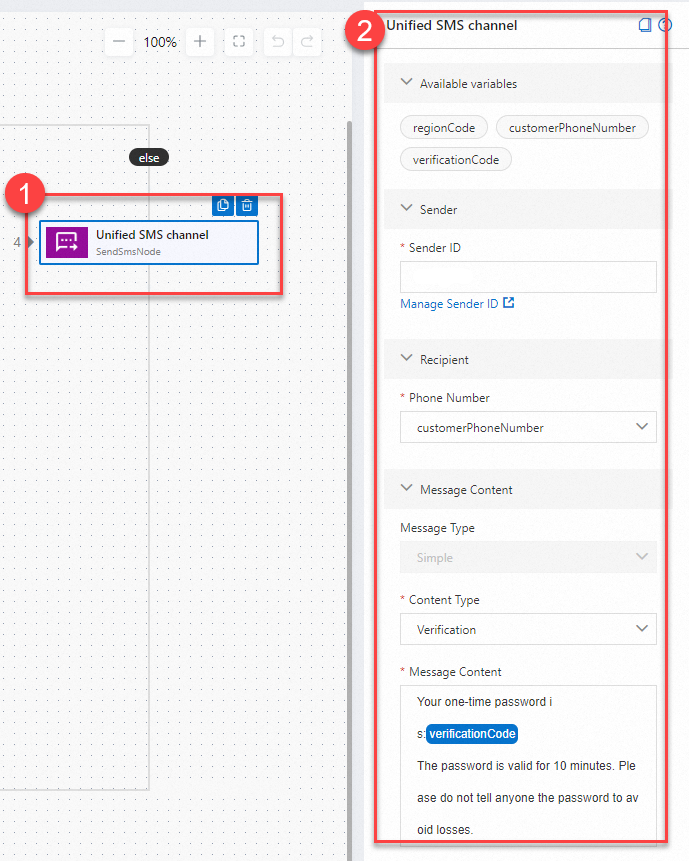Open Manage Sender ID external link icon
This screenshot has width=689, height=861.
pos(508,303)
